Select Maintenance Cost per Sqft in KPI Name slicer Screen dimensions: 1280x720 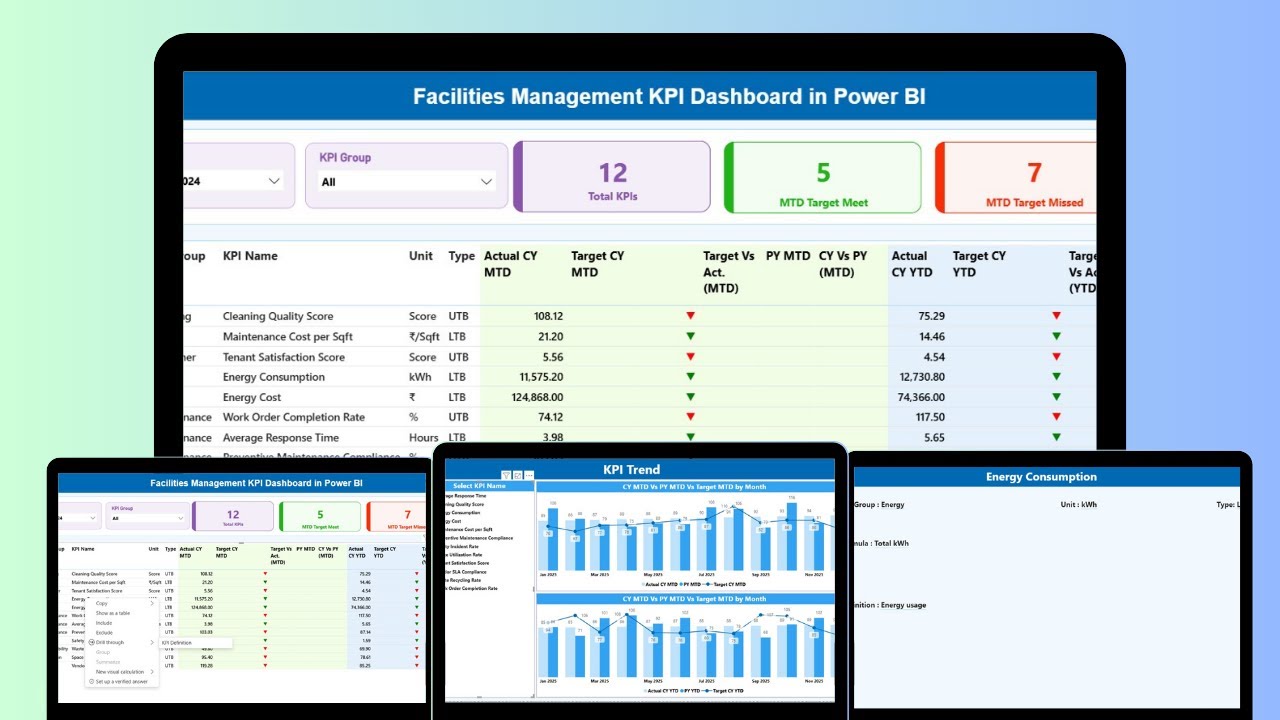point(469,529)
